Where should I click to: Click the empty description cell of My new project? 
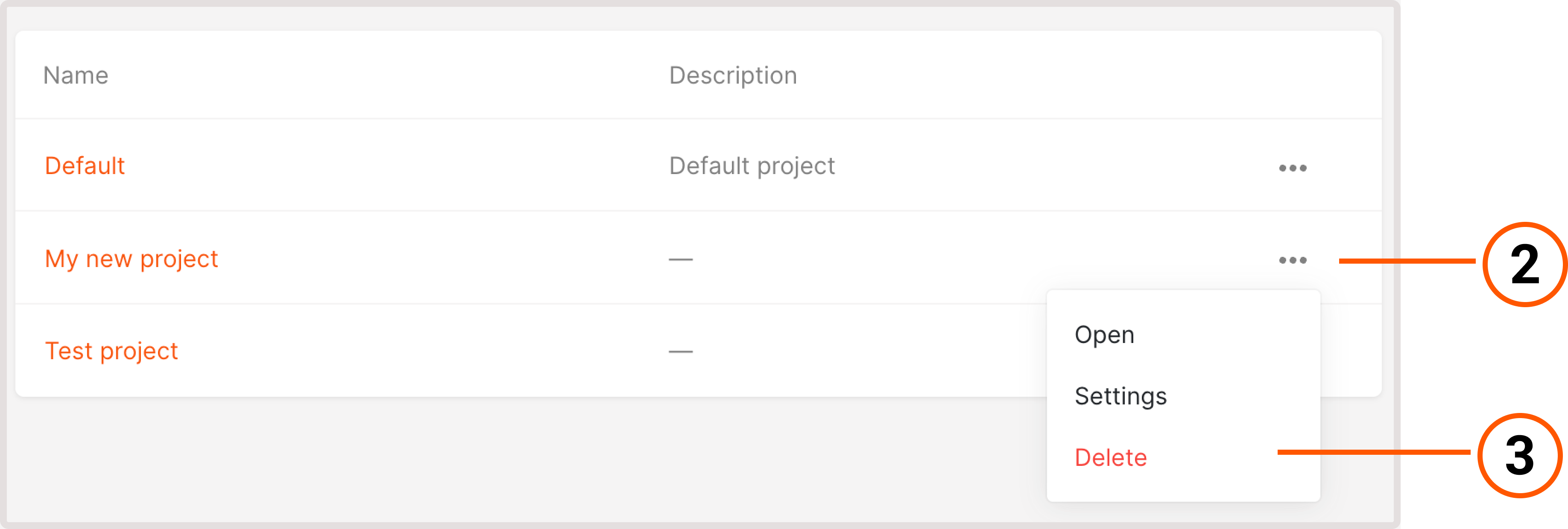(x=680, y=259)
